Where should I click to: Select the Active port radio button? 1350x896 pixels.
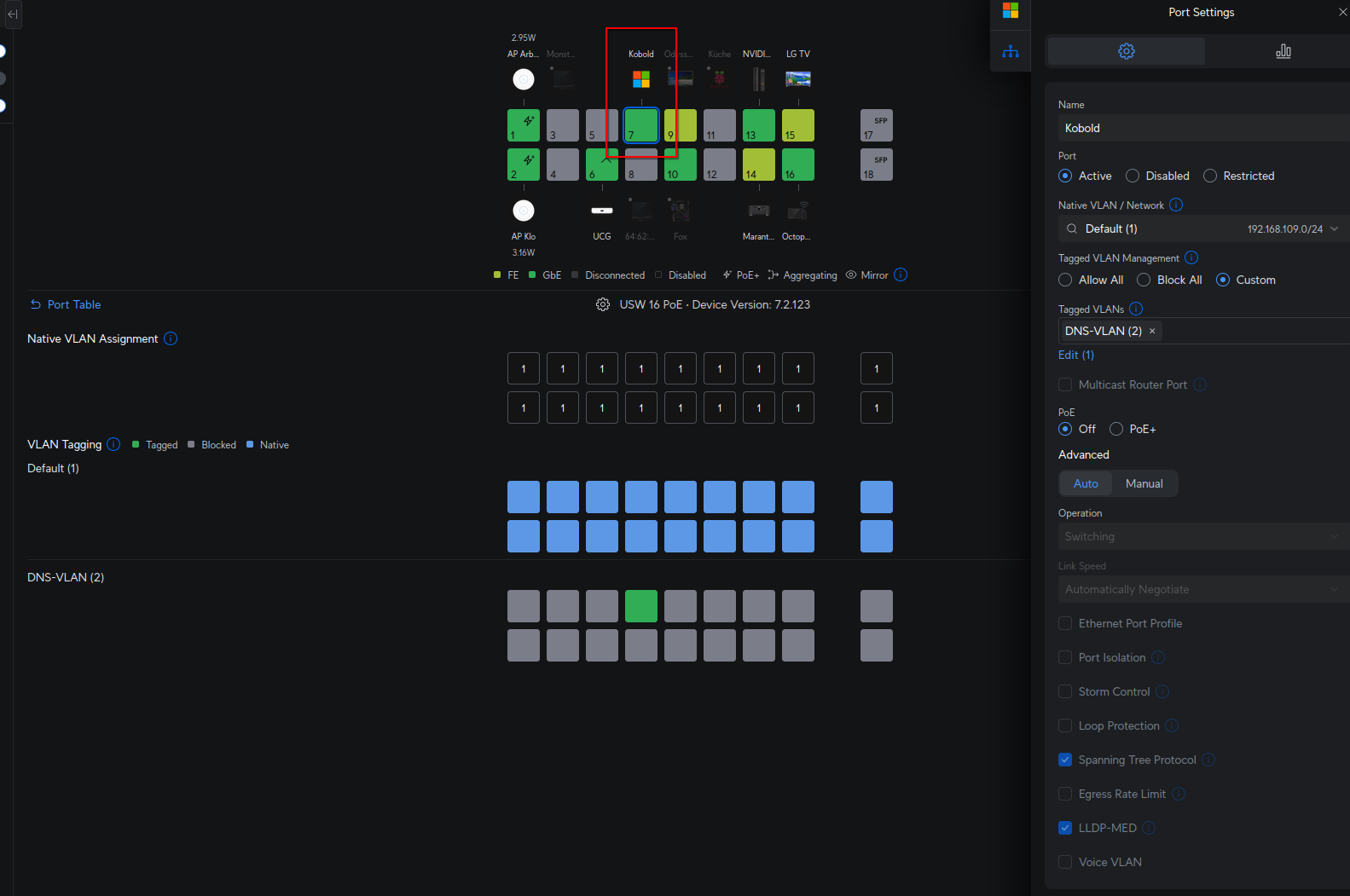(x=1065, y=176)
